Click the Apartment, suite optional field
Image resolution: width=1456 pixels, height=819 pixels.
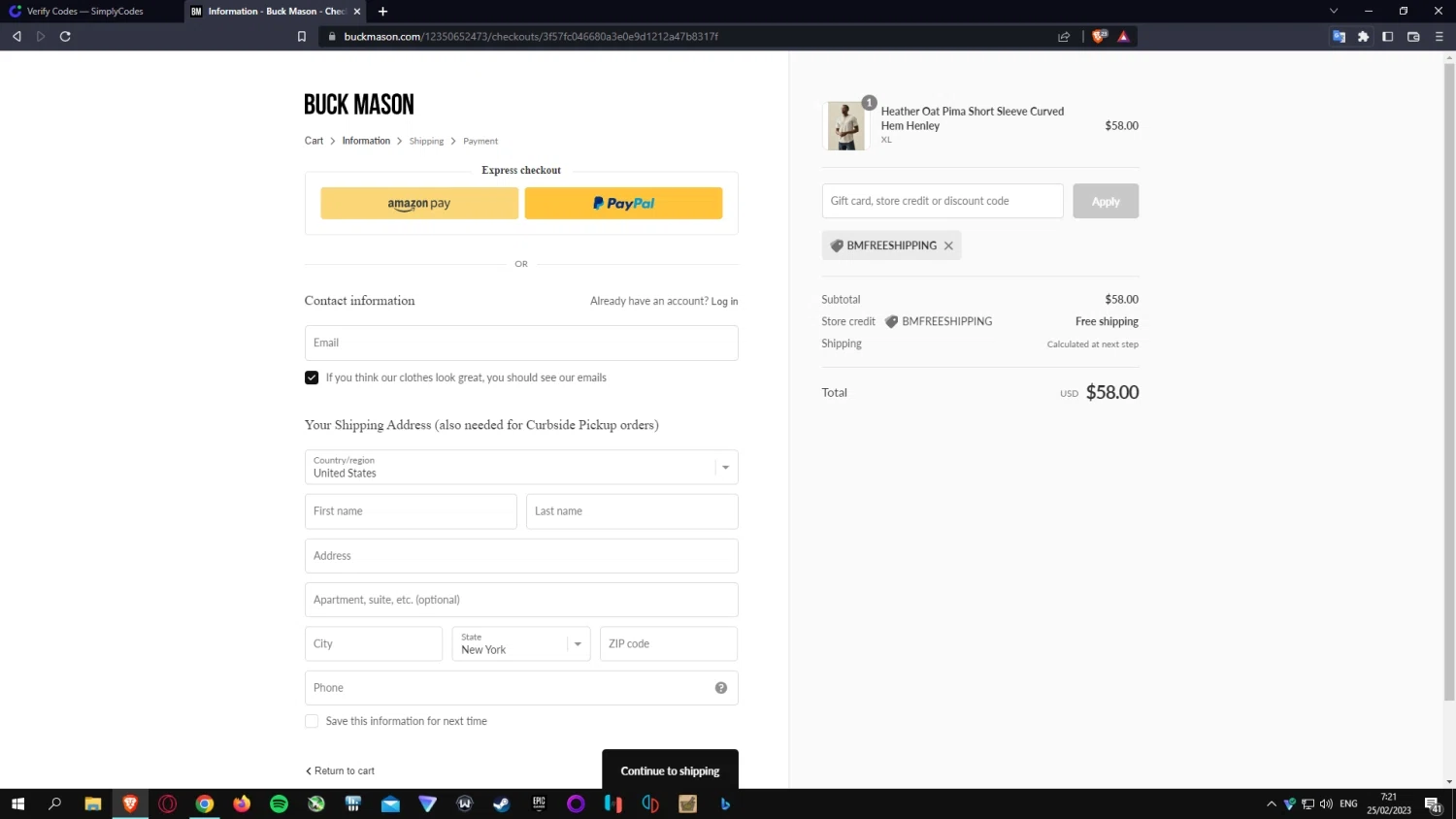click(x=521, y=600)
